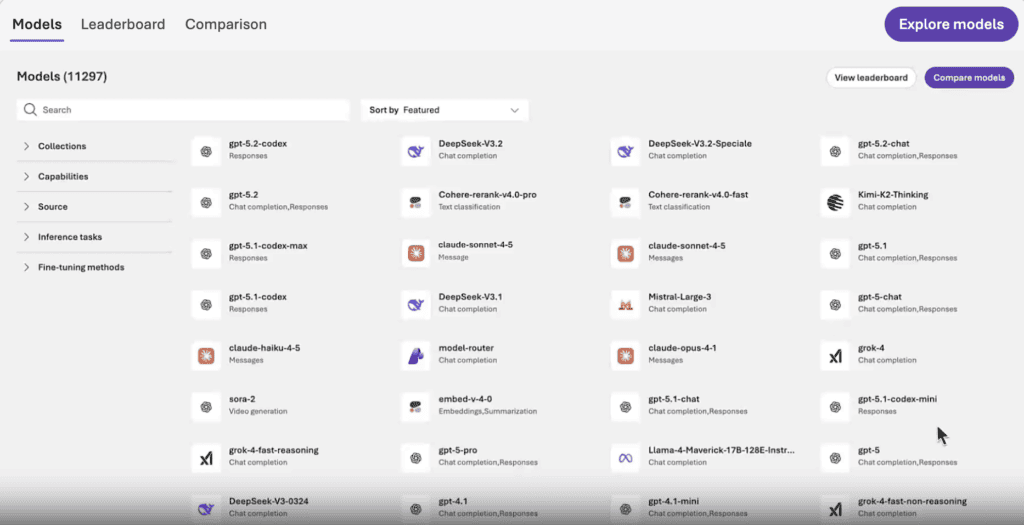This screenshot has height=525, width=1024.
Task: Click the gpt-5.1-codex-mini icon
Action: pyautogui.click(x=835, y=407)
